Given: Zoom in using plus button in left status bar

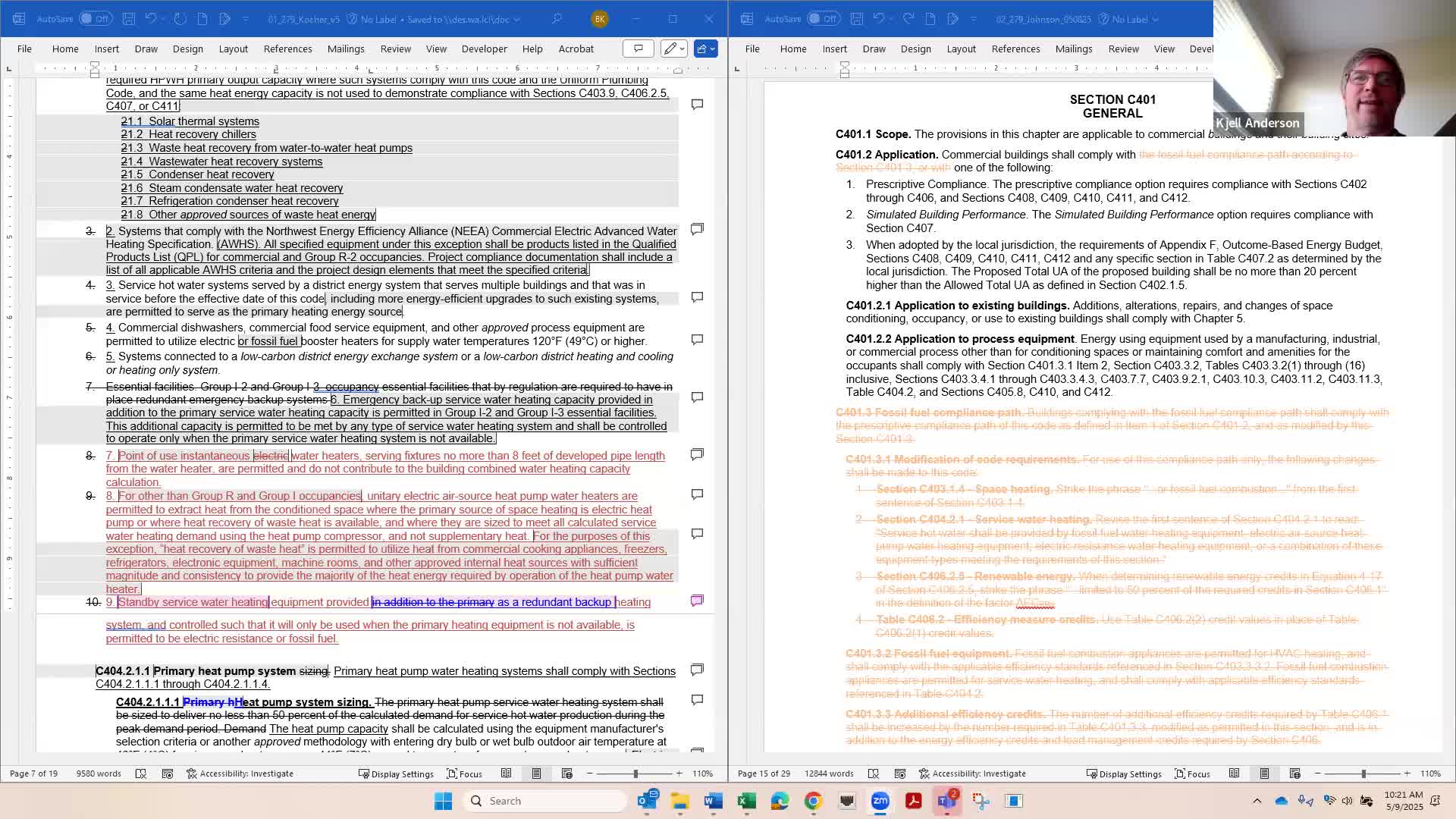Looking at the screenshot, I should [679, 773].
